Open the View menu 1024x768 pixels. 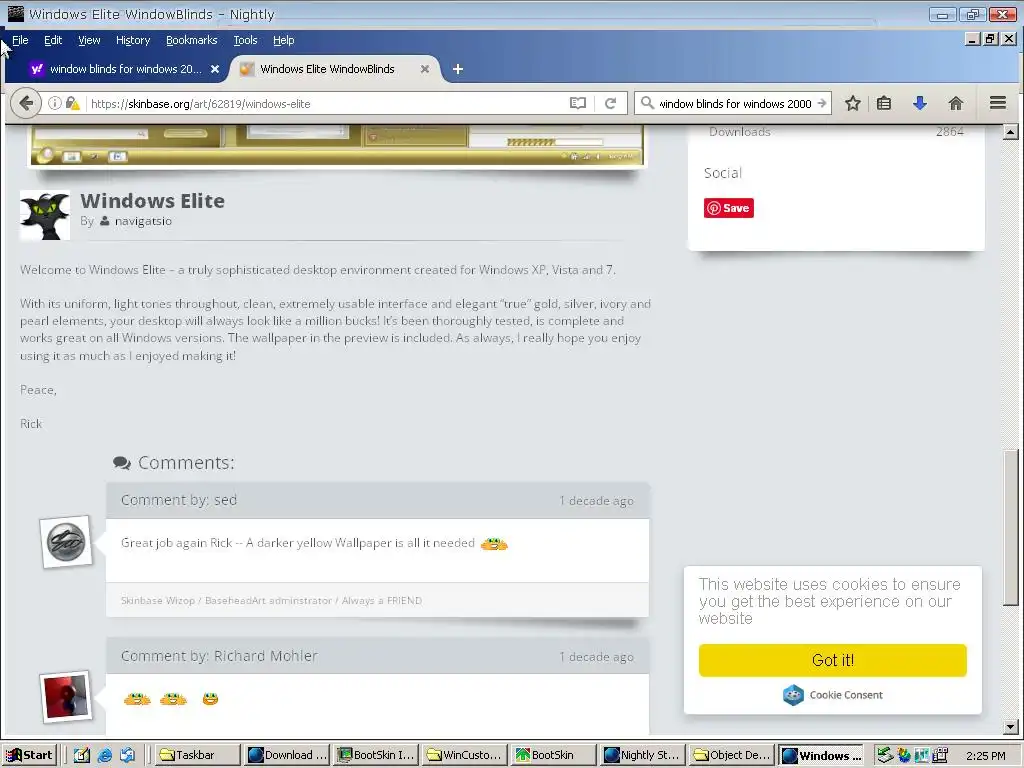[x=89, y=40]
